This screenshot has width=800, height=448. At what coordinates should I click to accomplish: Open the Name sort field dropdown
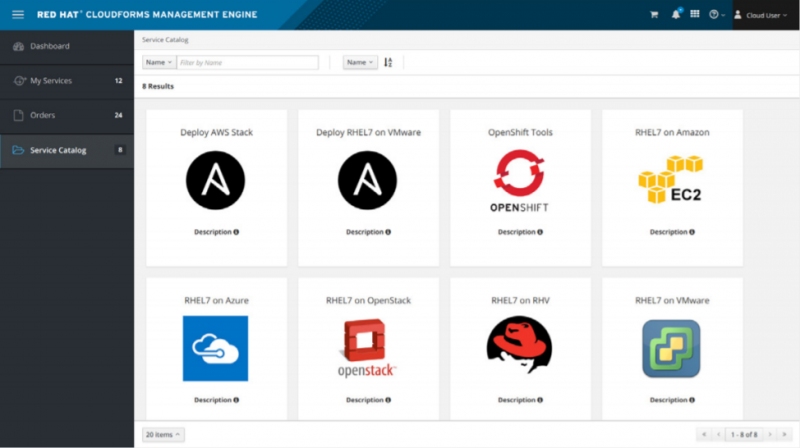point(360,62)
